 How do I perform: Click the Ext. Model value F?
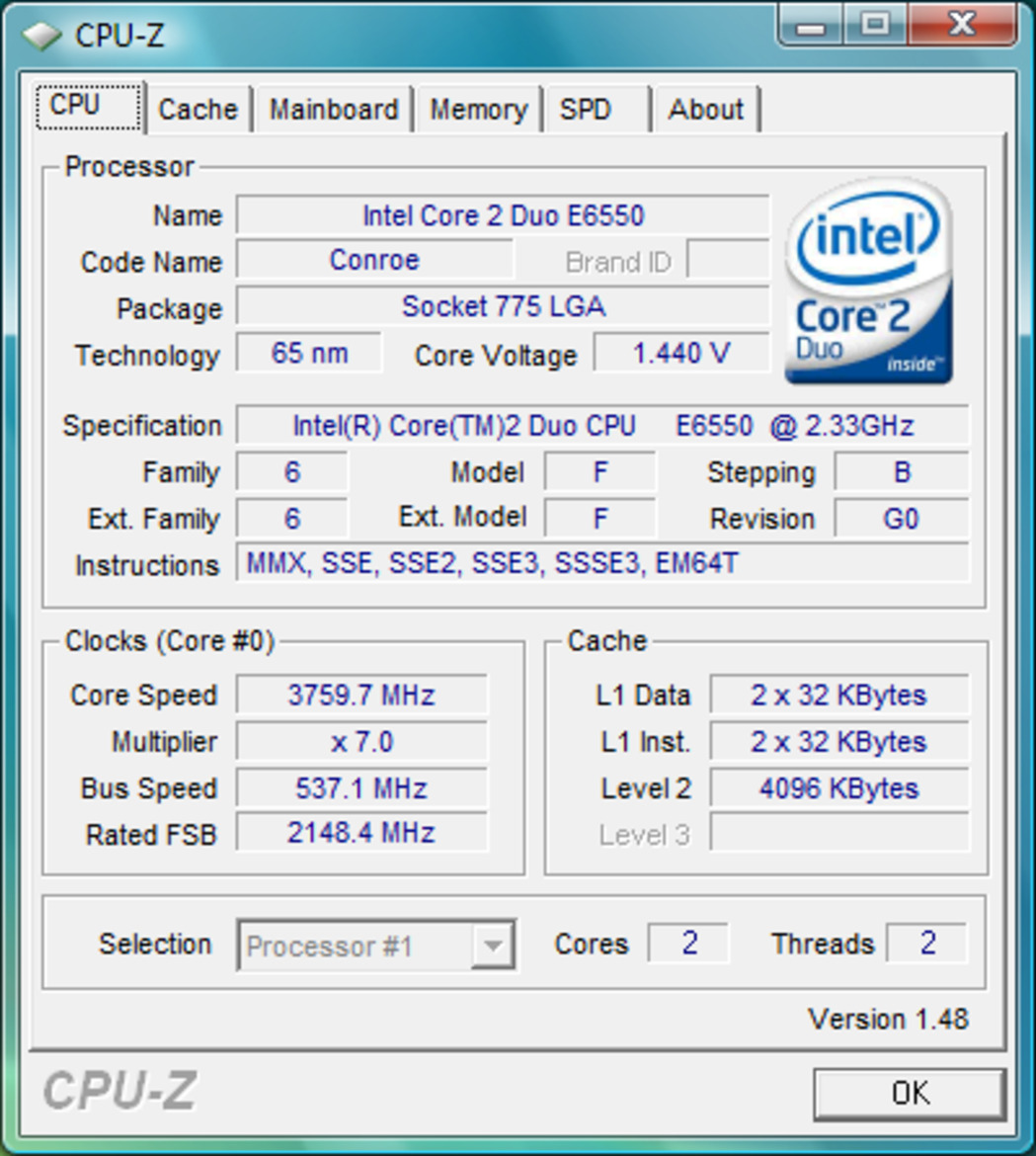599,519
